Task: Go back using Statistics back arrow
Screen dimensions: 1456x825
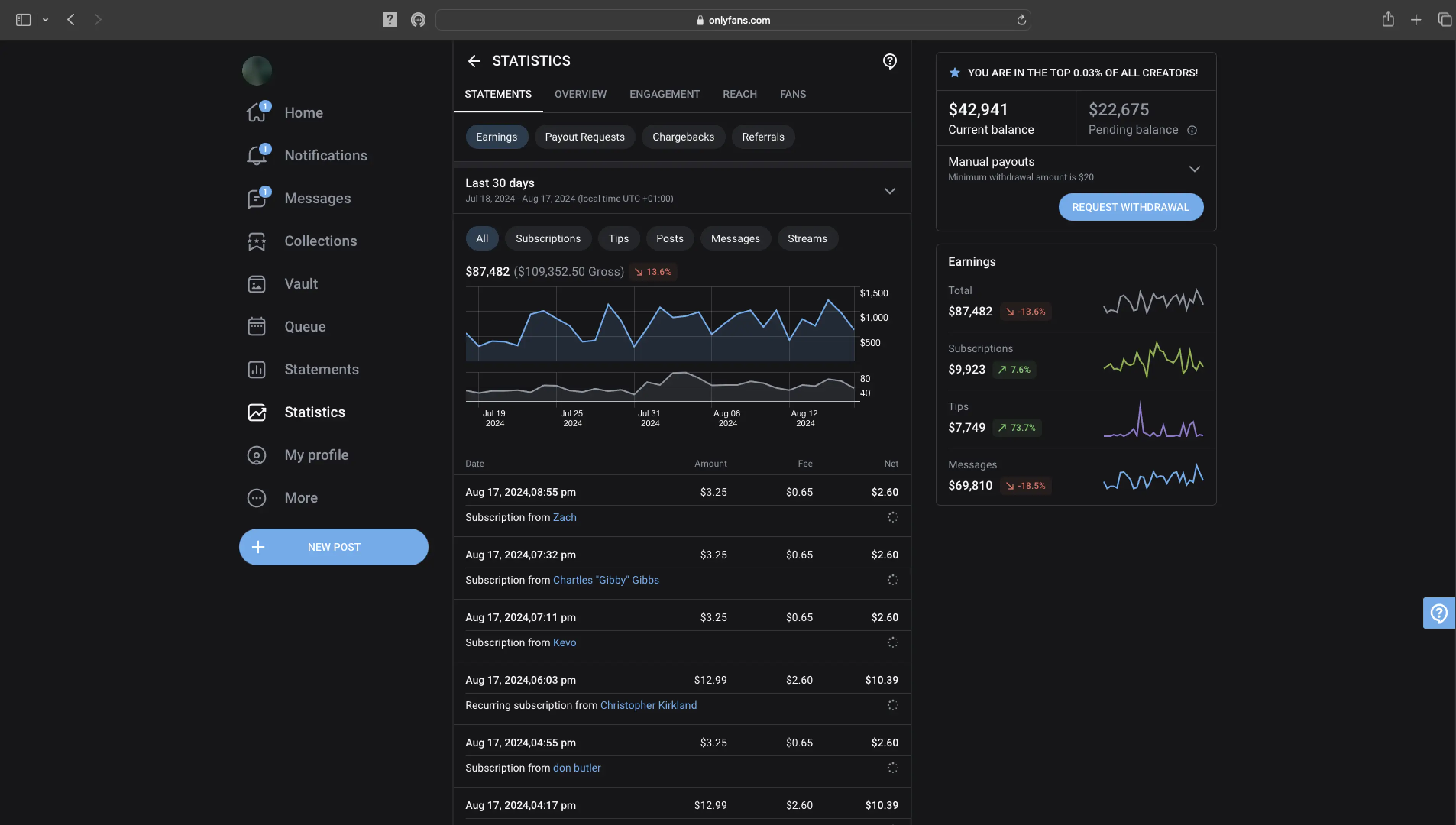Action: pyautogui.click(x=474, y=61)
